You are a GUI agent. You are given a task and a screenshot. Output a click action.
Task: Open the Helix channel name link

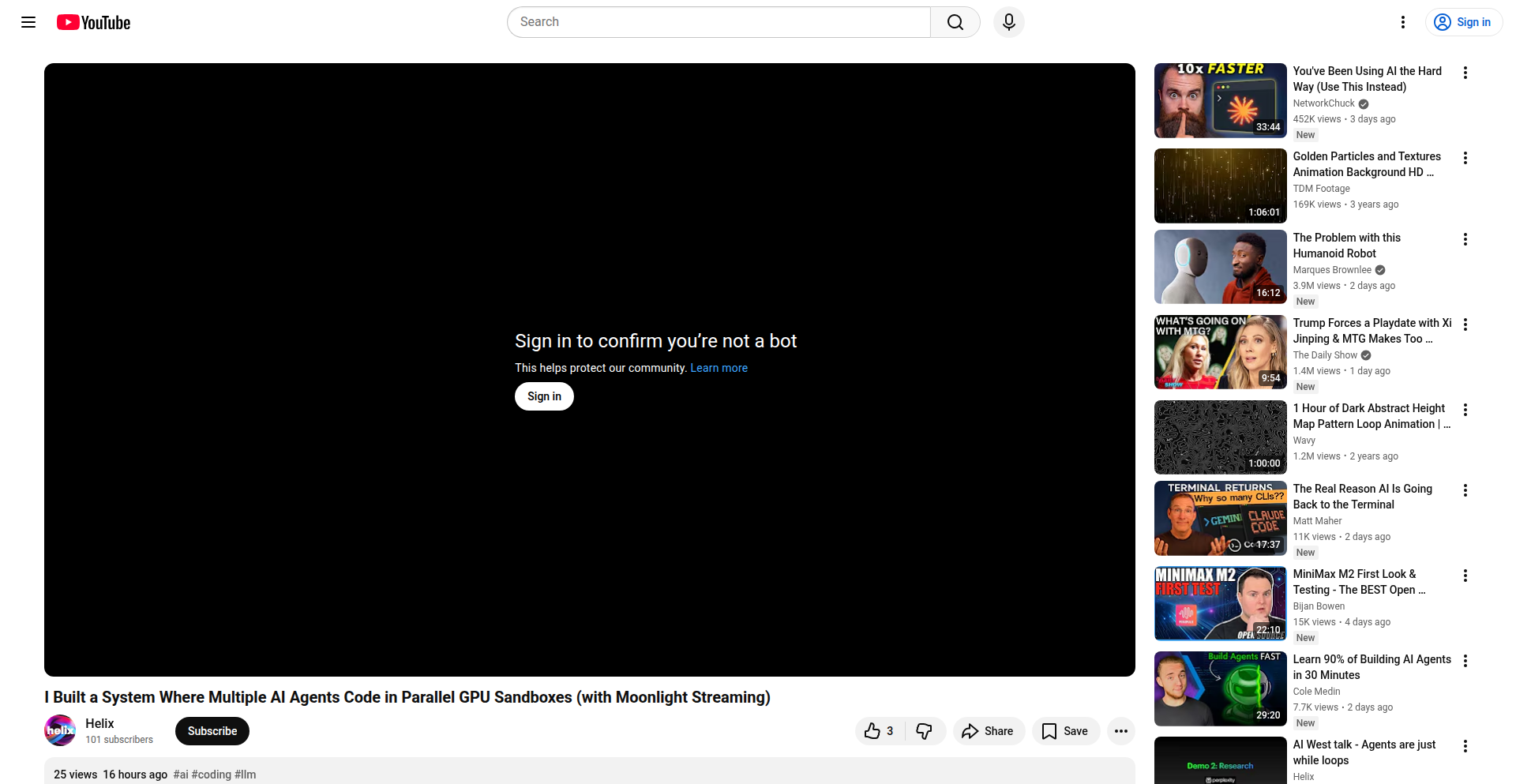click(99, 723)
